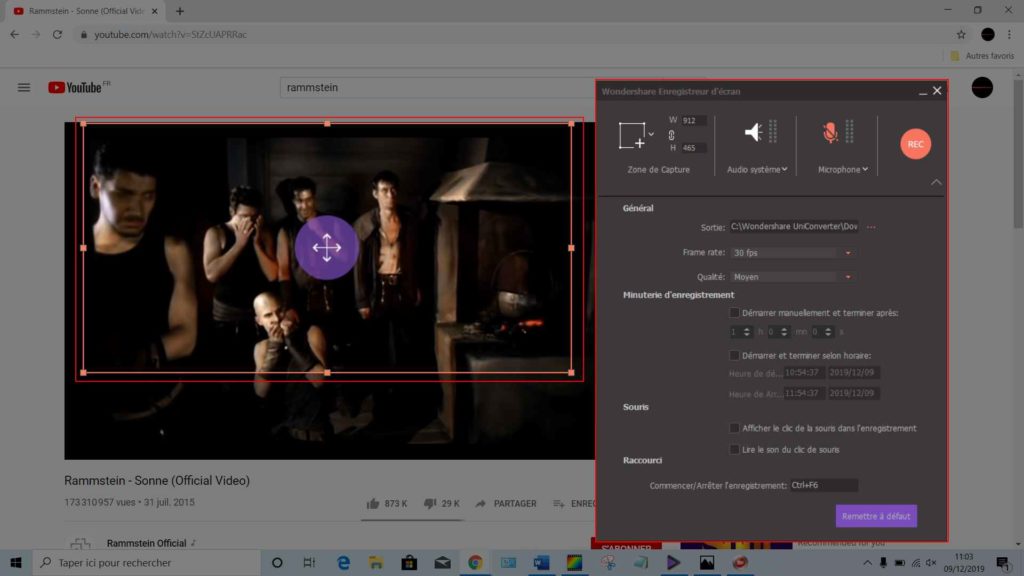The image size is (1024, 576).
Task: Browse output folder with ellipsis button
Action: coord(871,227)
